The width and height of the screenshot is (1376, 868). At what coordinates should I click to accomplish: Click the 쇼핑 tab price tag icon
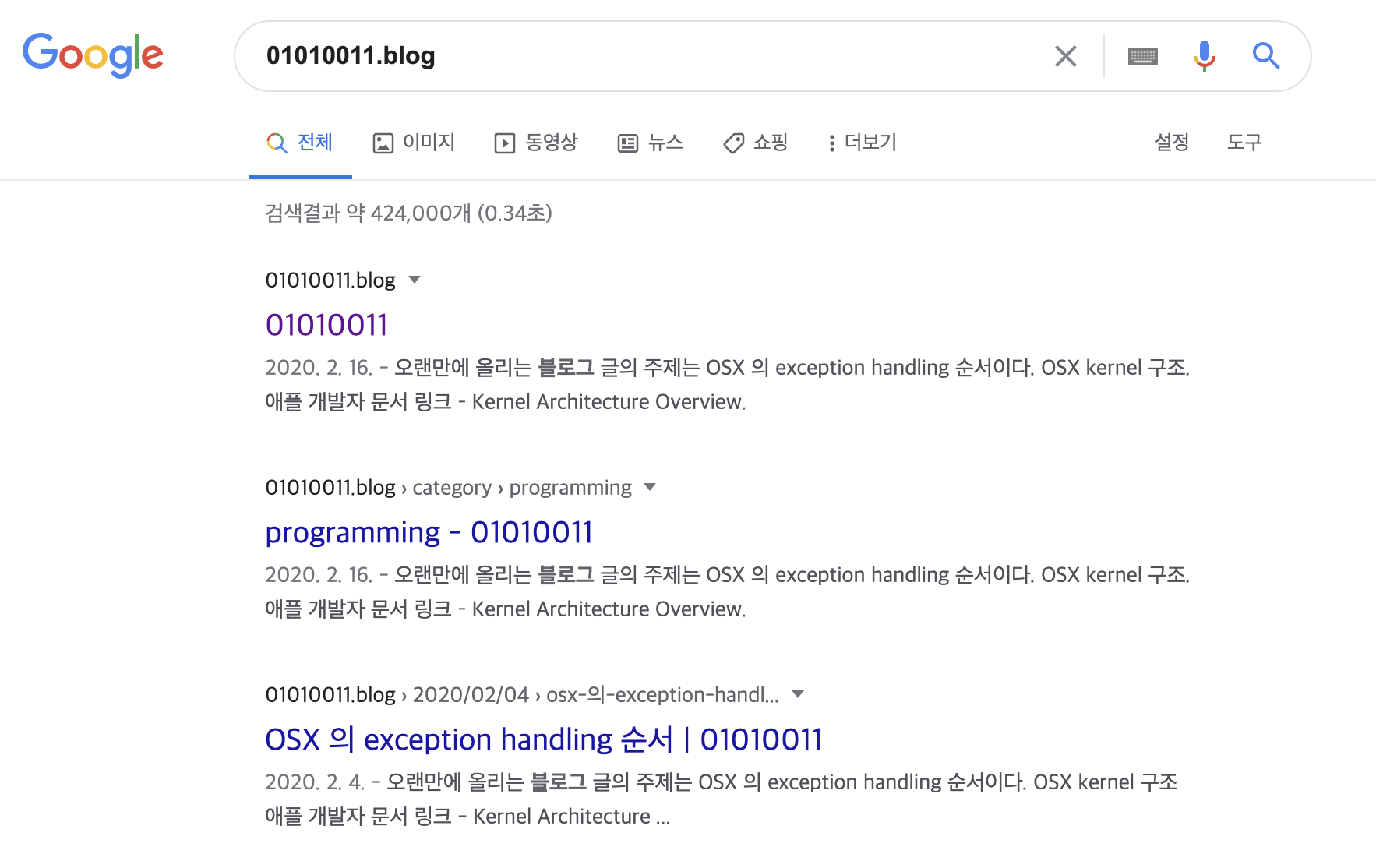pos(732,143)
